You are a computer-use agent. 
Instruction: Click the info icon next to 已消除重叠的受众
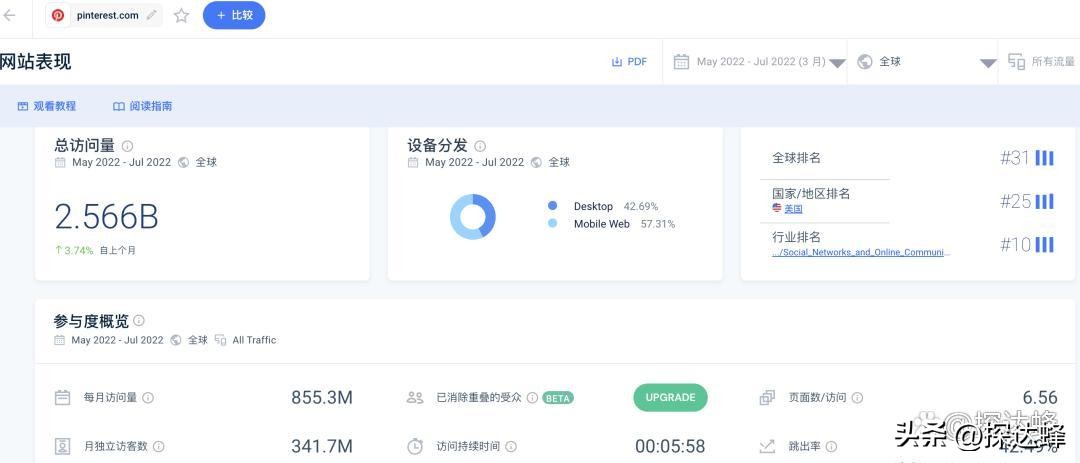(x=532, y=398)
